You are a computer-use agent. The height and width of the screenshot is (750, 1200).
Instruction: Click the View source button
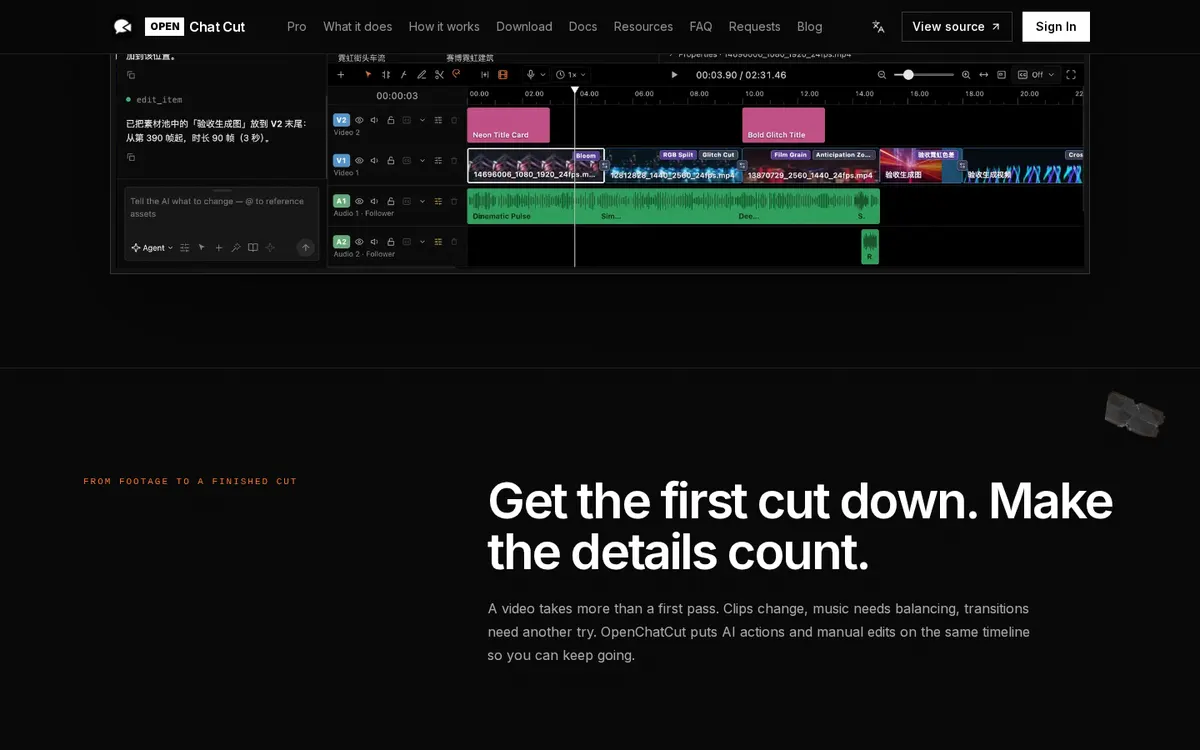(x=957, y=27)
